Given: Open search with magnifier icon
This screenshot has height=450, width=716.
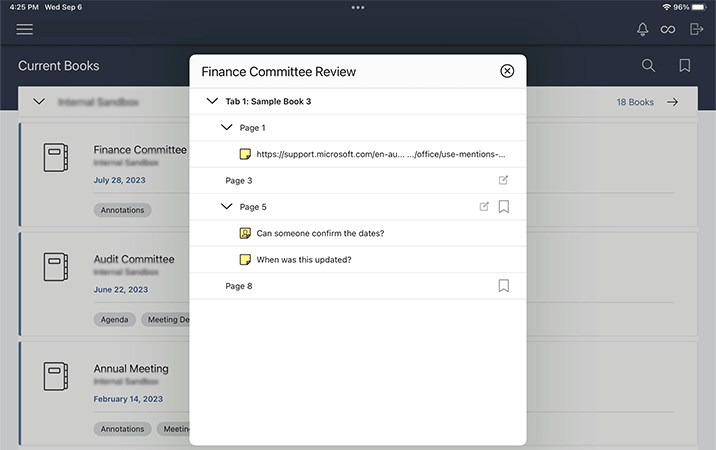Looking at the screenshot, I should [x=648, y=66].
